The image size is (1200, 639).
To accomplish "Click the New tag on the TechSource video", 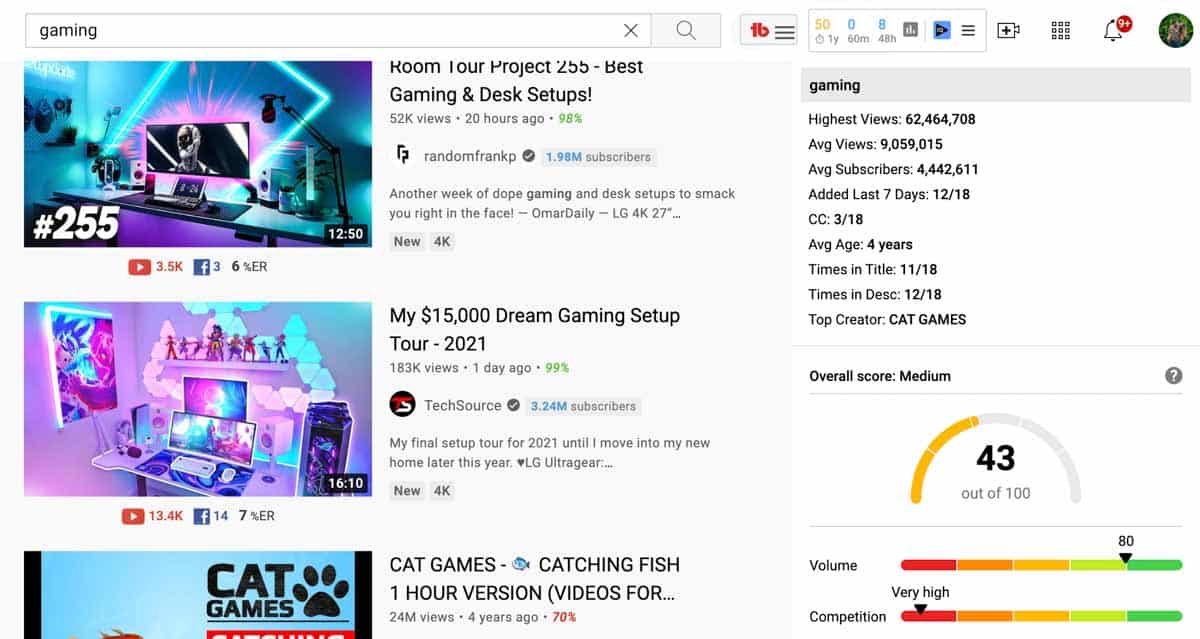I will (x=406, y=490).
